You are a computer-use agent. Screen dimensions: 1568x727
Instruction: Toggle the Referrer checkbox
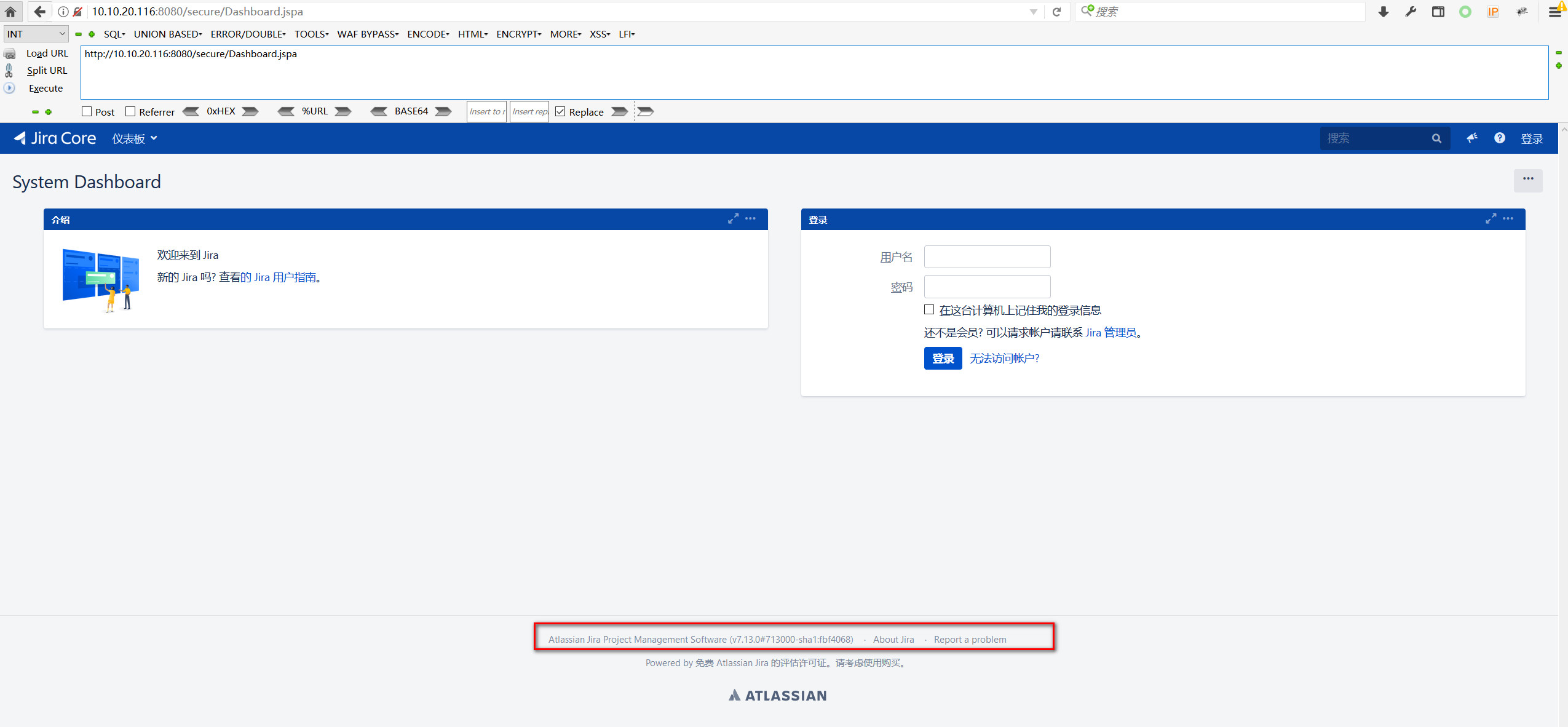tap(130, 111)
